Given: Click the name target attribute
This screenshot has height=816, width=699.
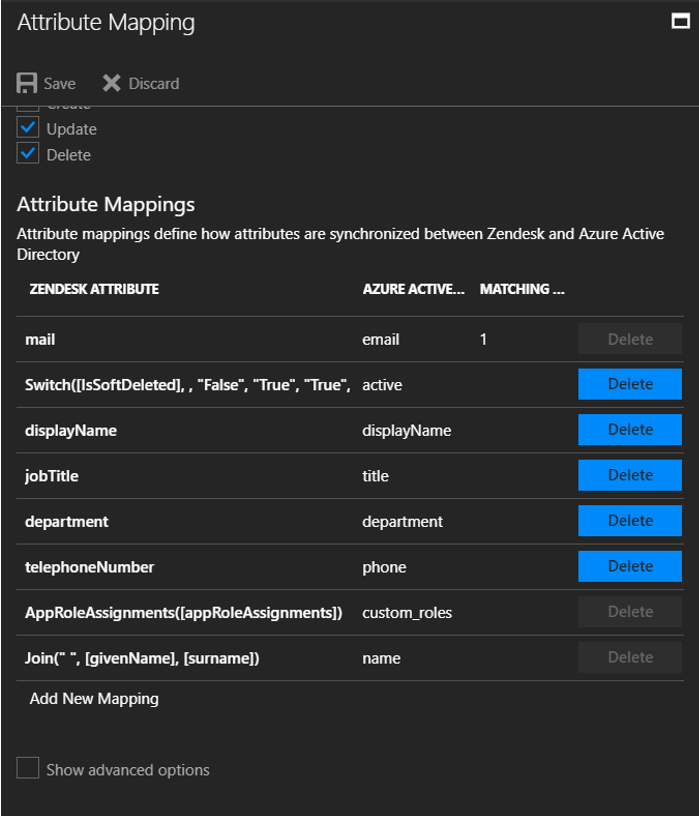Looking at the screenshot, I should 382,658.
